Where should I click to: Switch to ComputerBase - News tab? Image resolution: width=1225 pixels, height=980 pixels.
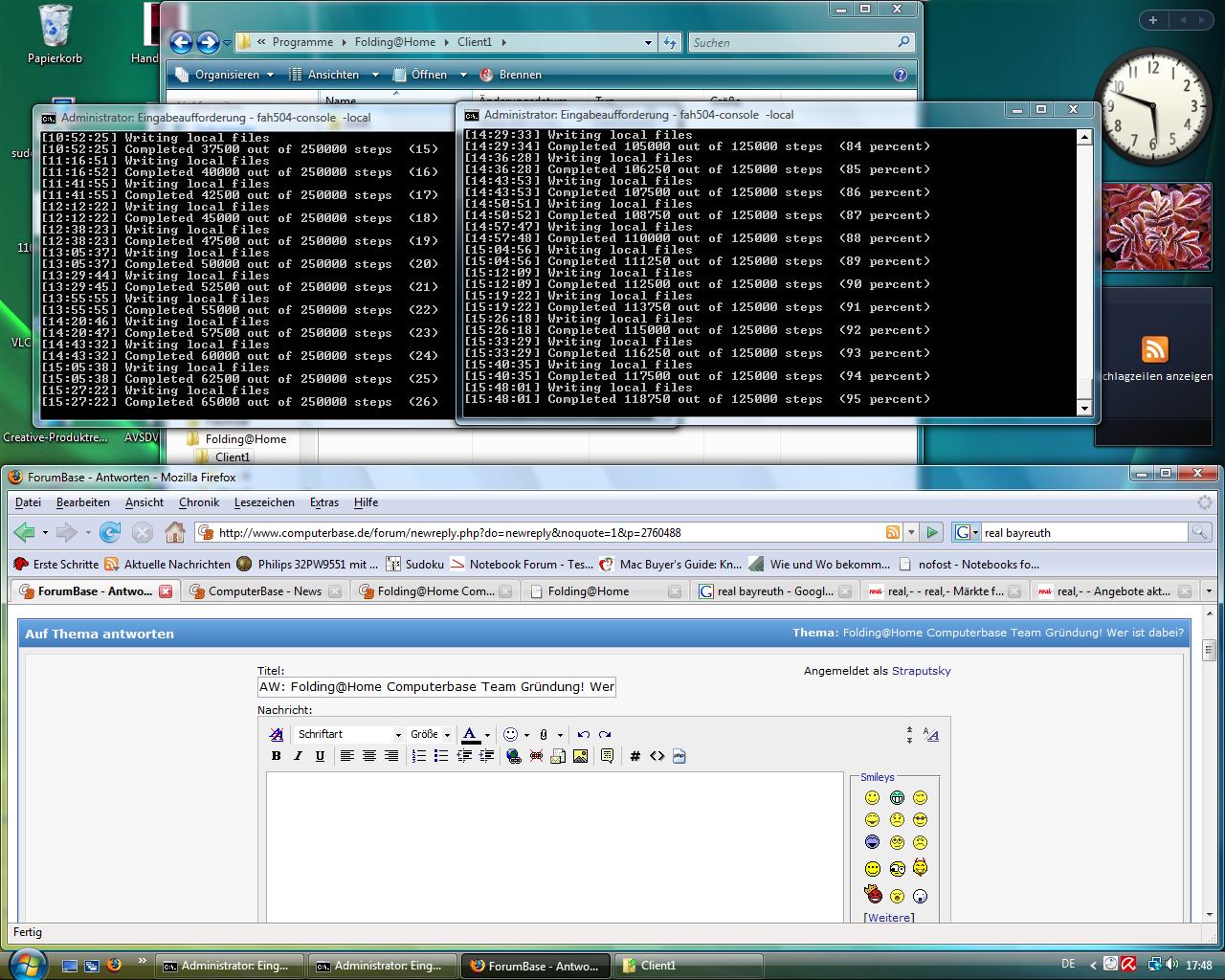click(263, 591)
